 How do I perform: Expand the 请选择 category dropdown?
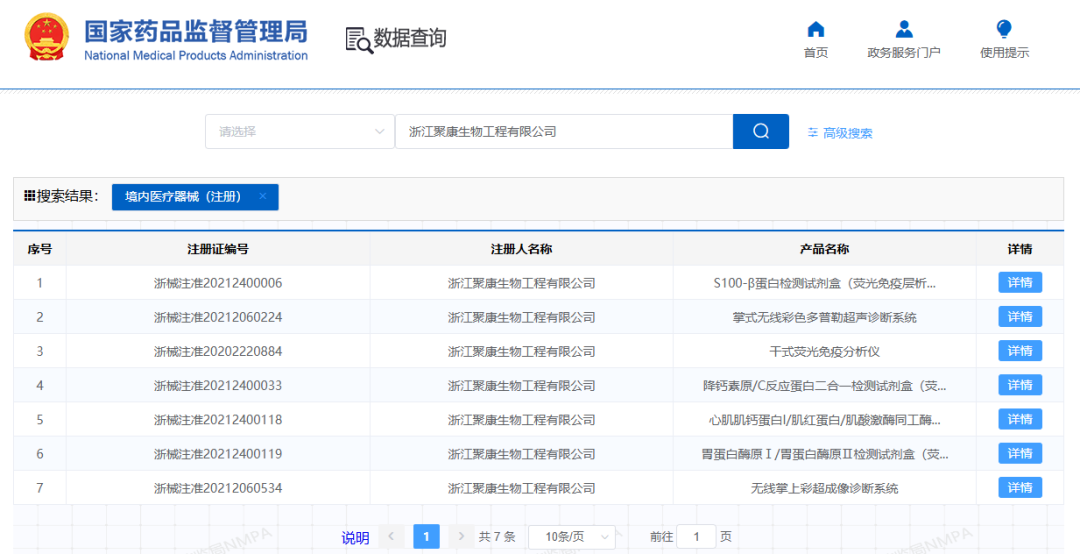300,132
